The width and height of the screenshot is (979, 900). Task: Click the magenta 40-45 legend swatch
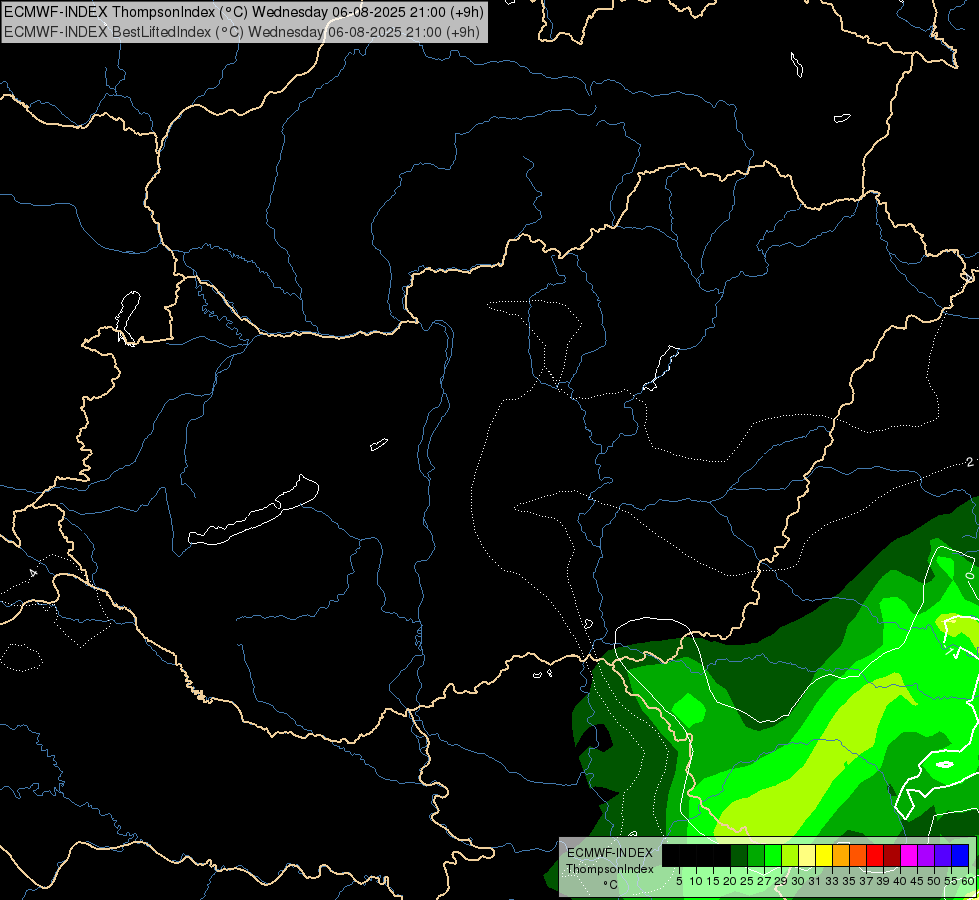(908, 855)
